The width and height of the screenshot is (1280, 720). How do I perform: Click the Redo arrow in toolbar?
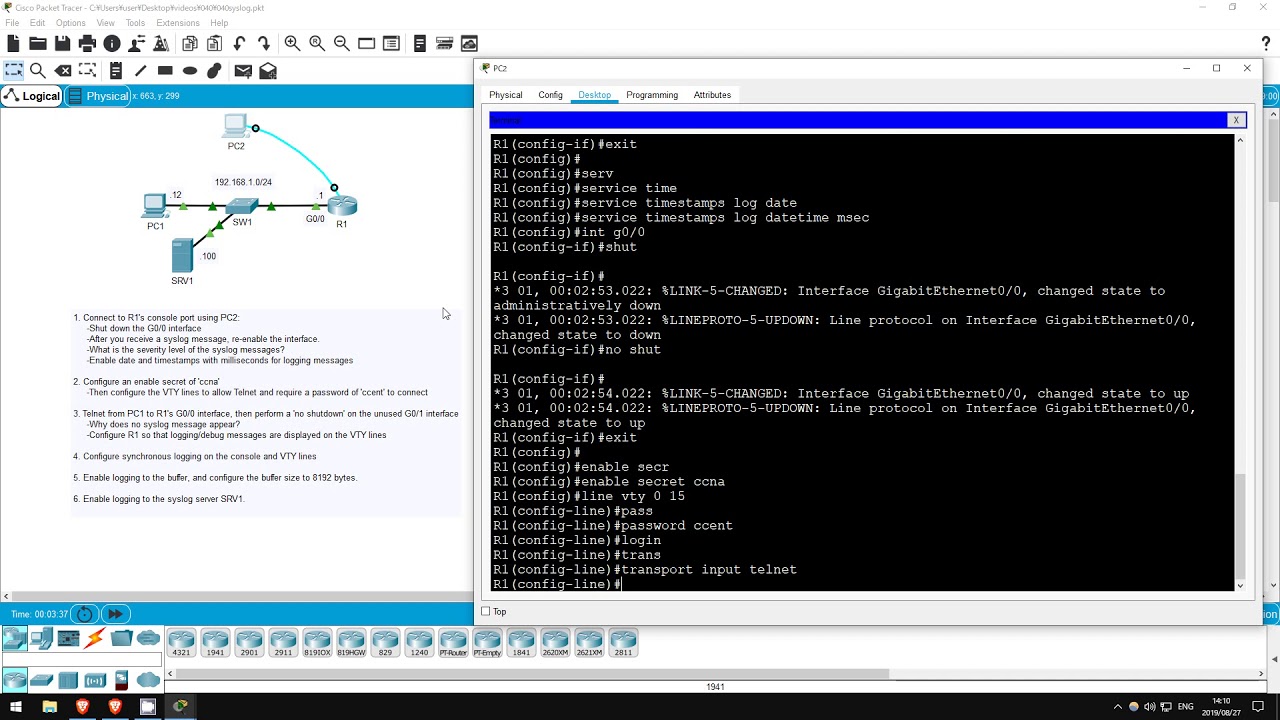(x=264, y=43)
